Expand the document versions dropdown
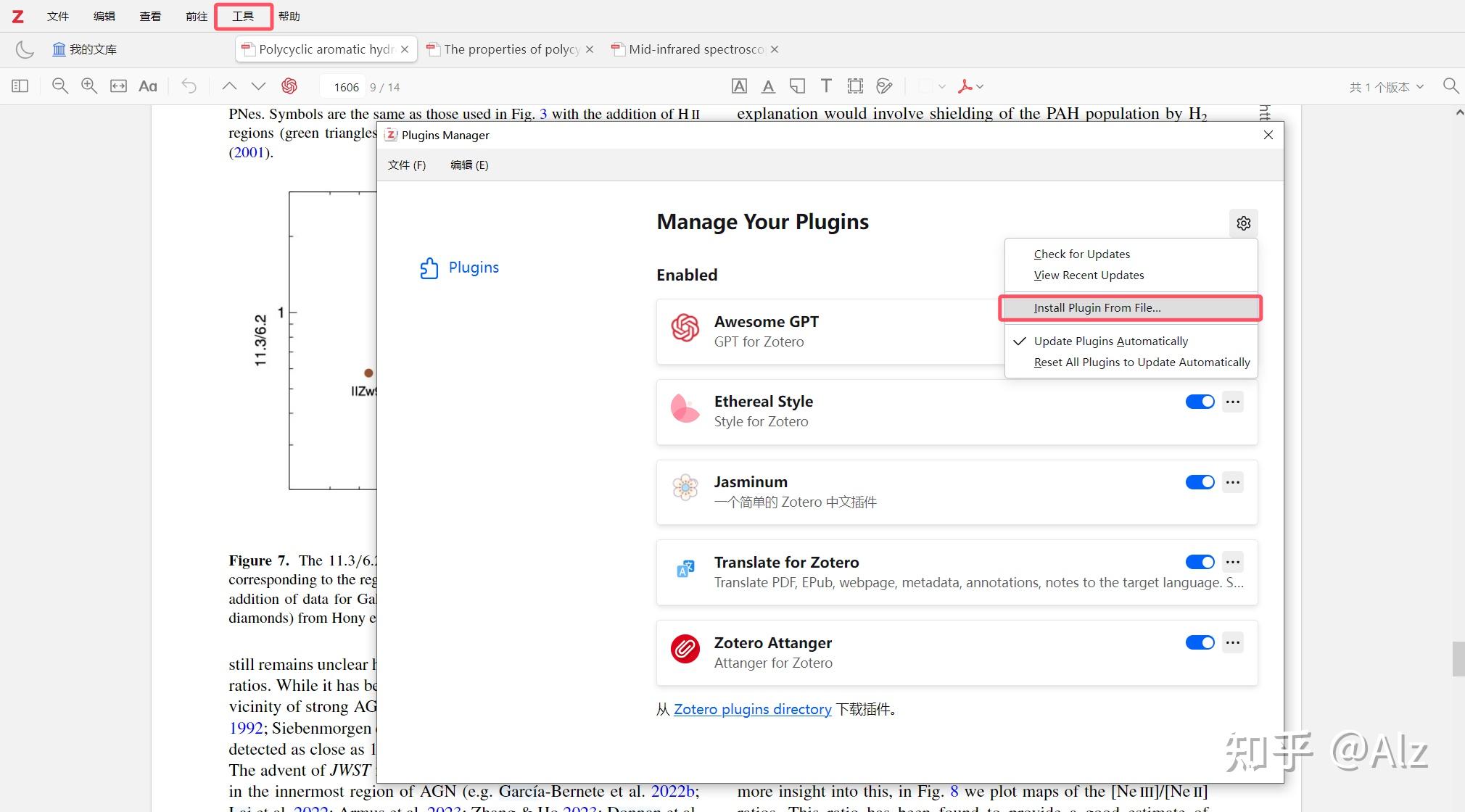This screenshot has width=1465, height=812. (1385, 86)
